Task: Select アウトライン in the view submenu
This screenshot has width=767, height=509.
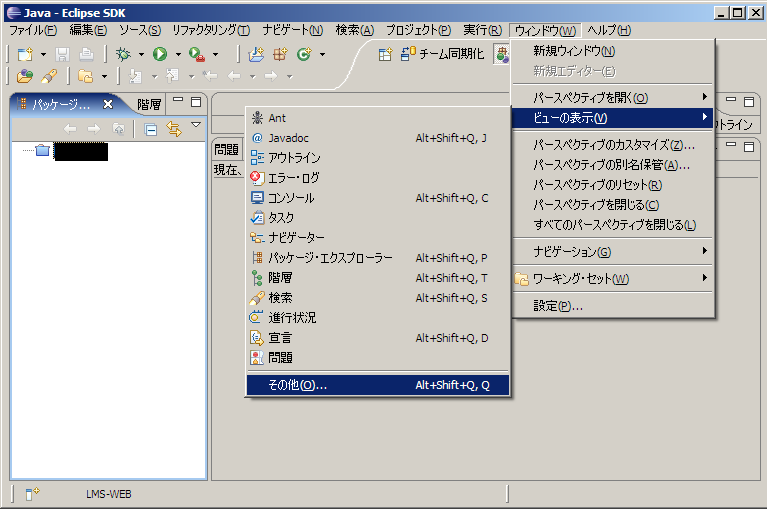Action: point(294,158)
